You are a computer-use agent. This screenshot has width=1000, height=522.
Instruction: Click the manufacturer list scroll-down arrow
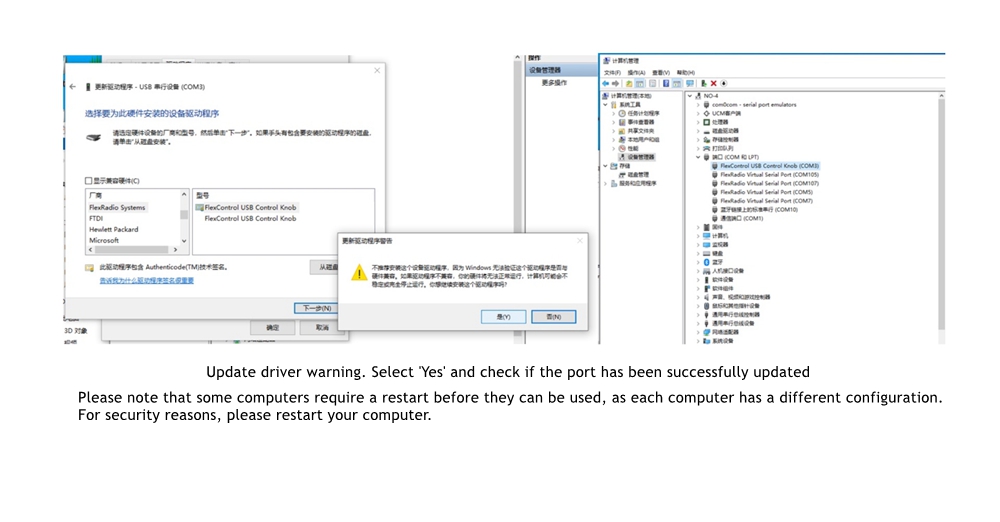click(183, 239)
